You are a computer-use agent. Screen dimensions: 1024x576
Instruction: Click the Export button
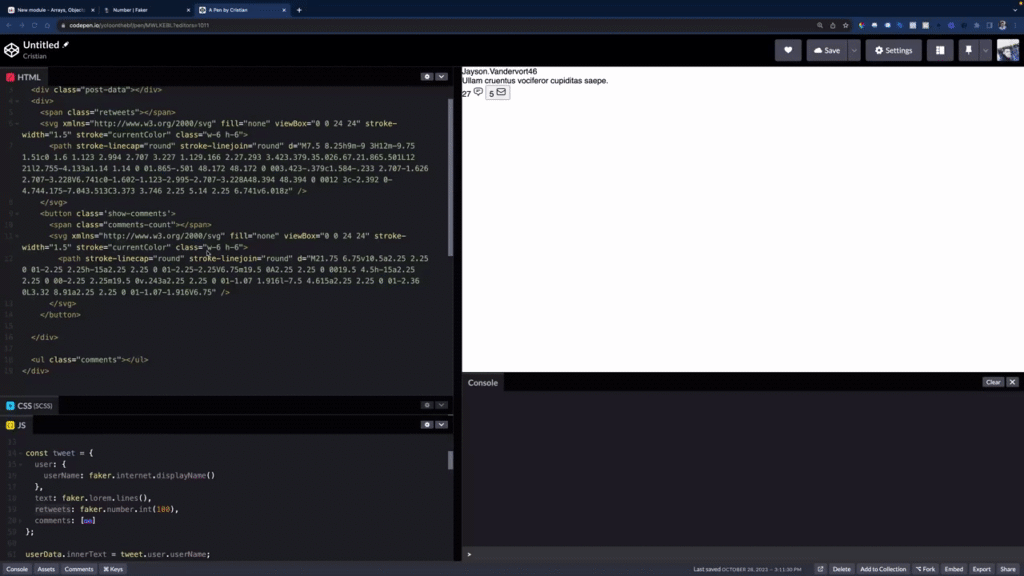tap(981, 568)
